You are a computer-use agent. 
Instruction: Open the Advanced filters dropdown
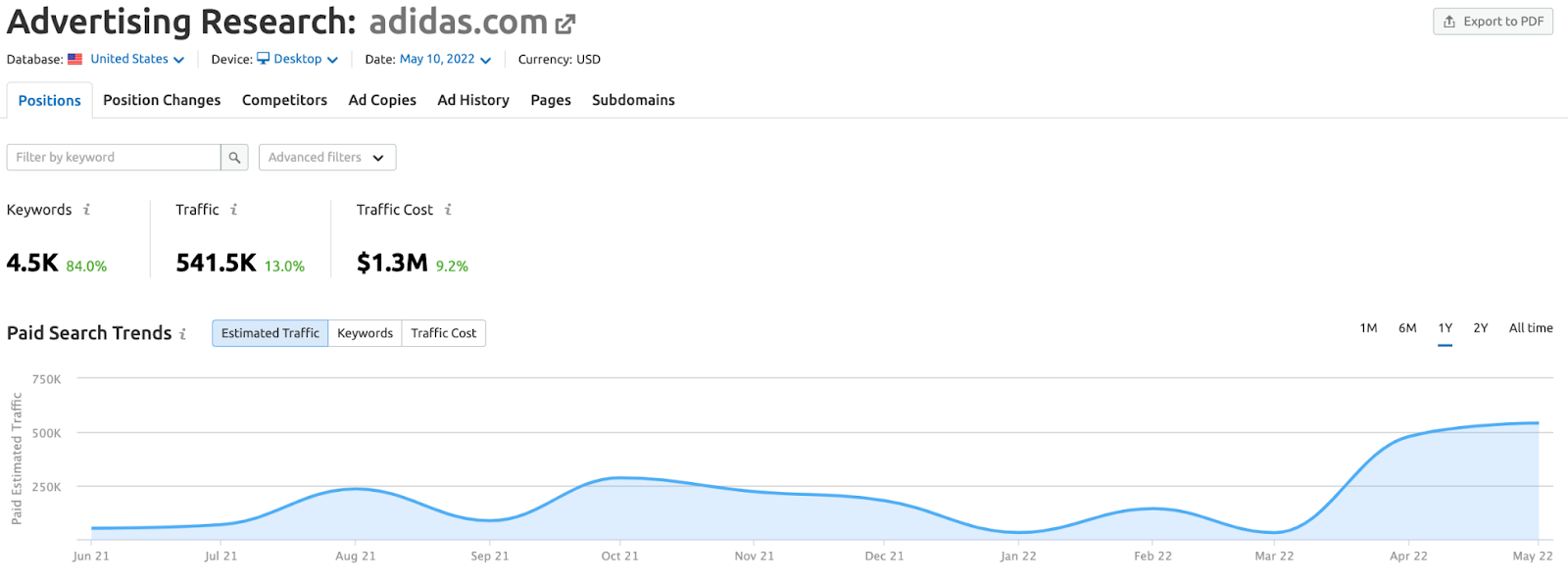(326, 158)
